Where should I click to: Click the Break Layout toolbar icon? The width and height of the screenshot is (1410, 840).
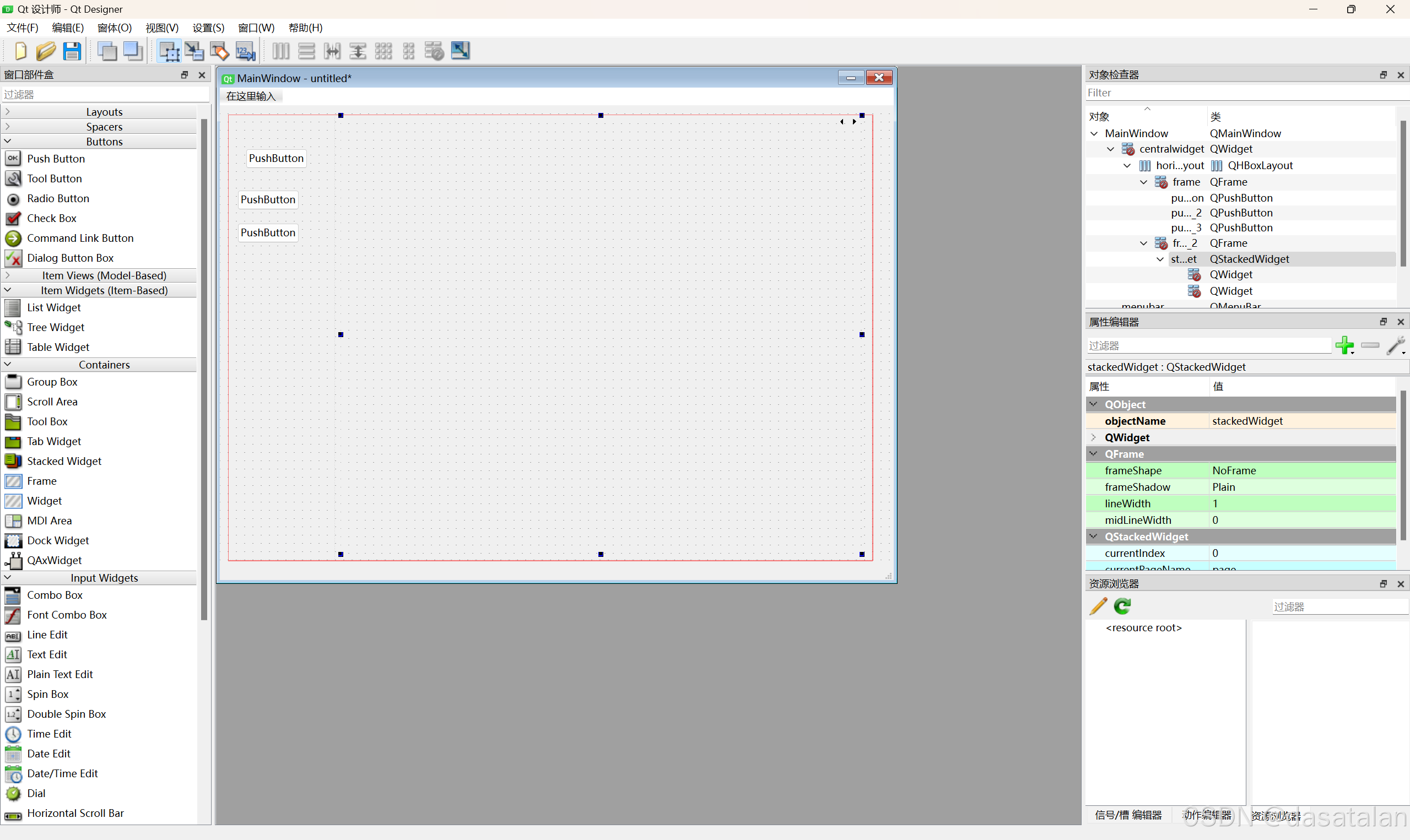point(434,51)
